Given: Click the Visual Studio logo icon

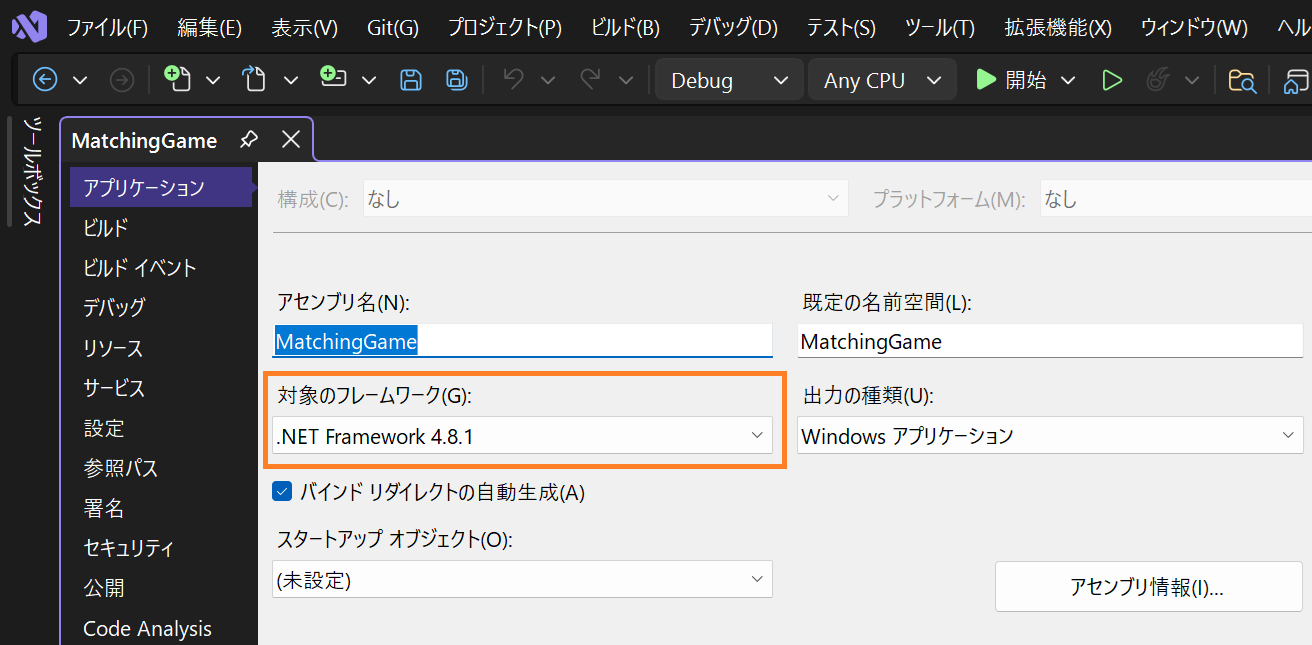Looking at the screenshot, I should (x=27, y=26).
